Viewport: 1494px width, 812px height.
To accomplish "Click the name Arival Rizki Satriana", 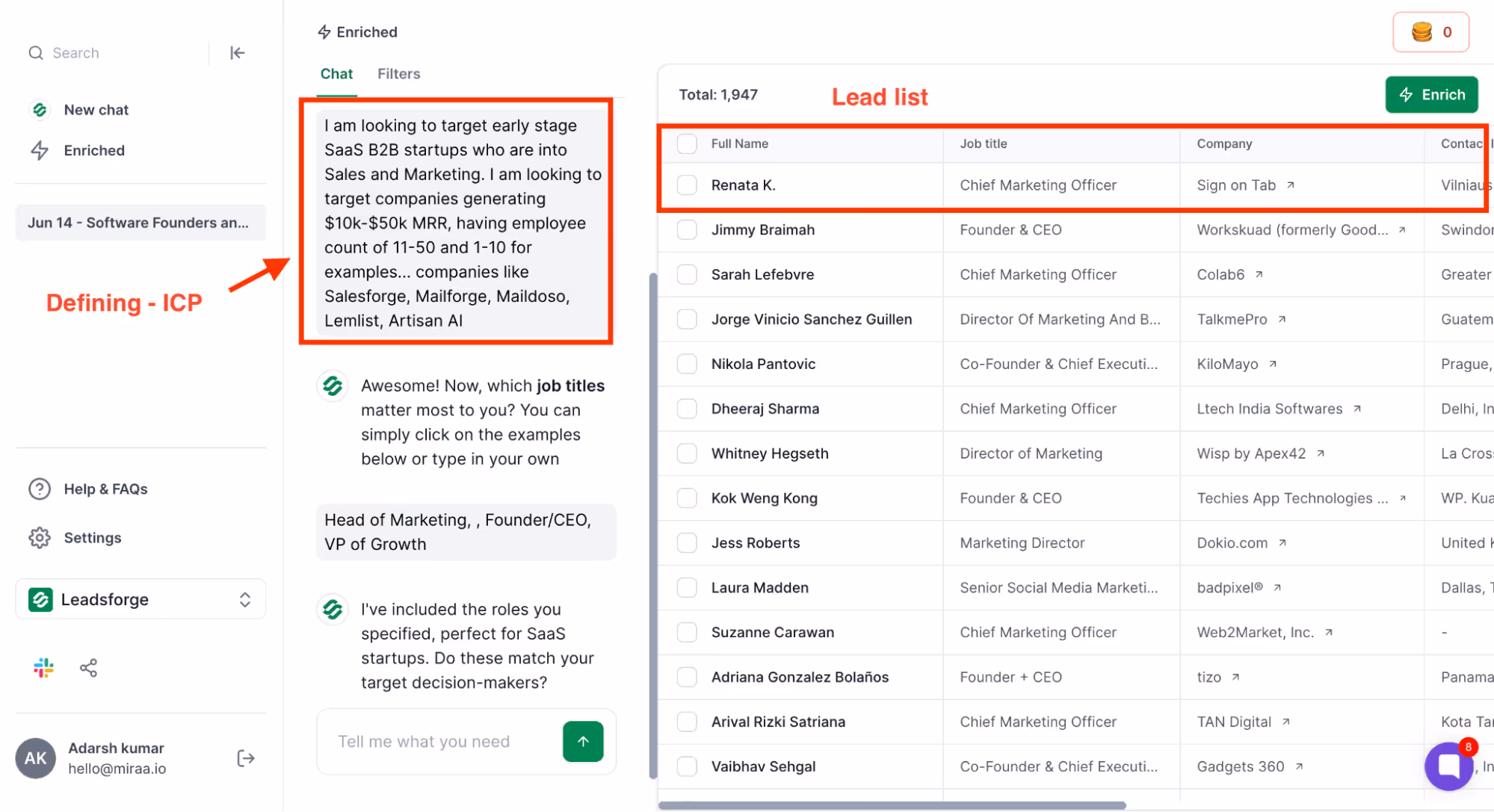I will tap(779, 722).
